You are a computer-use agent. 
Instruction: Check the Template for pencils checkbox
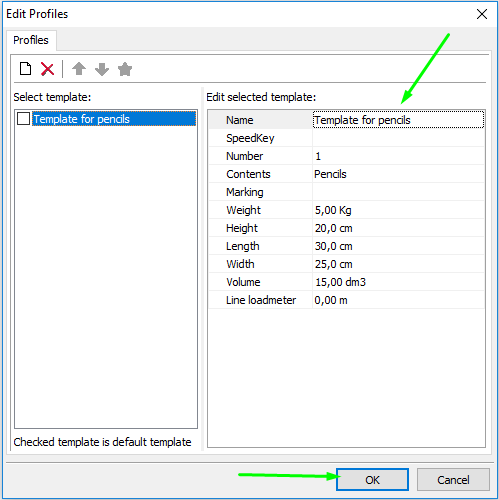pyautogui.click(x=23, y=119)
